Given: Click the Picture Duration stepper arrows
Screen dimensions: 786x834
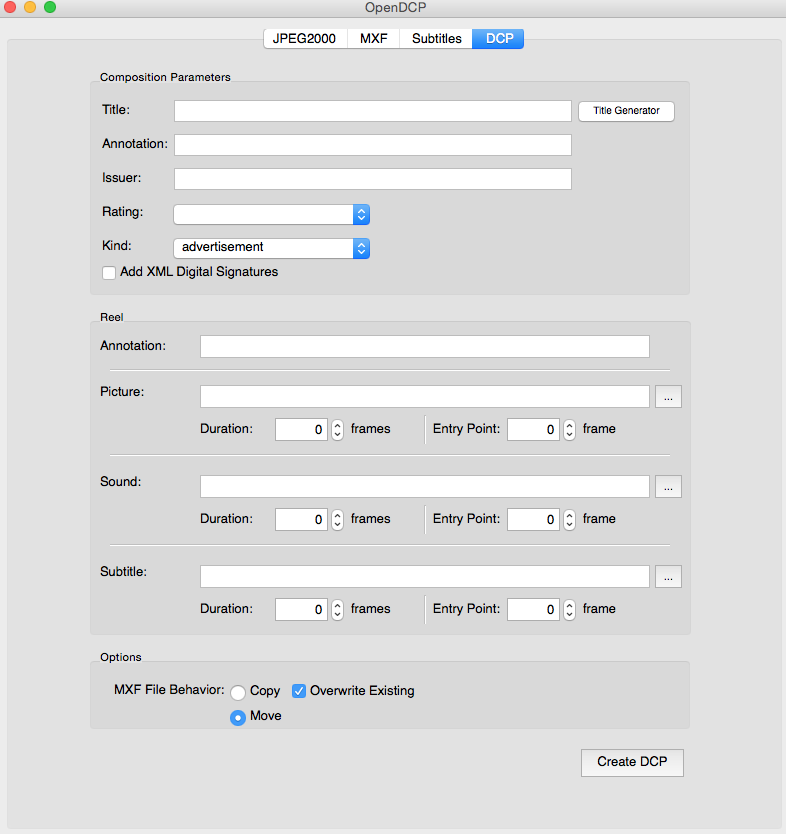Looking at the screenshot, I should tap(337, 429).
